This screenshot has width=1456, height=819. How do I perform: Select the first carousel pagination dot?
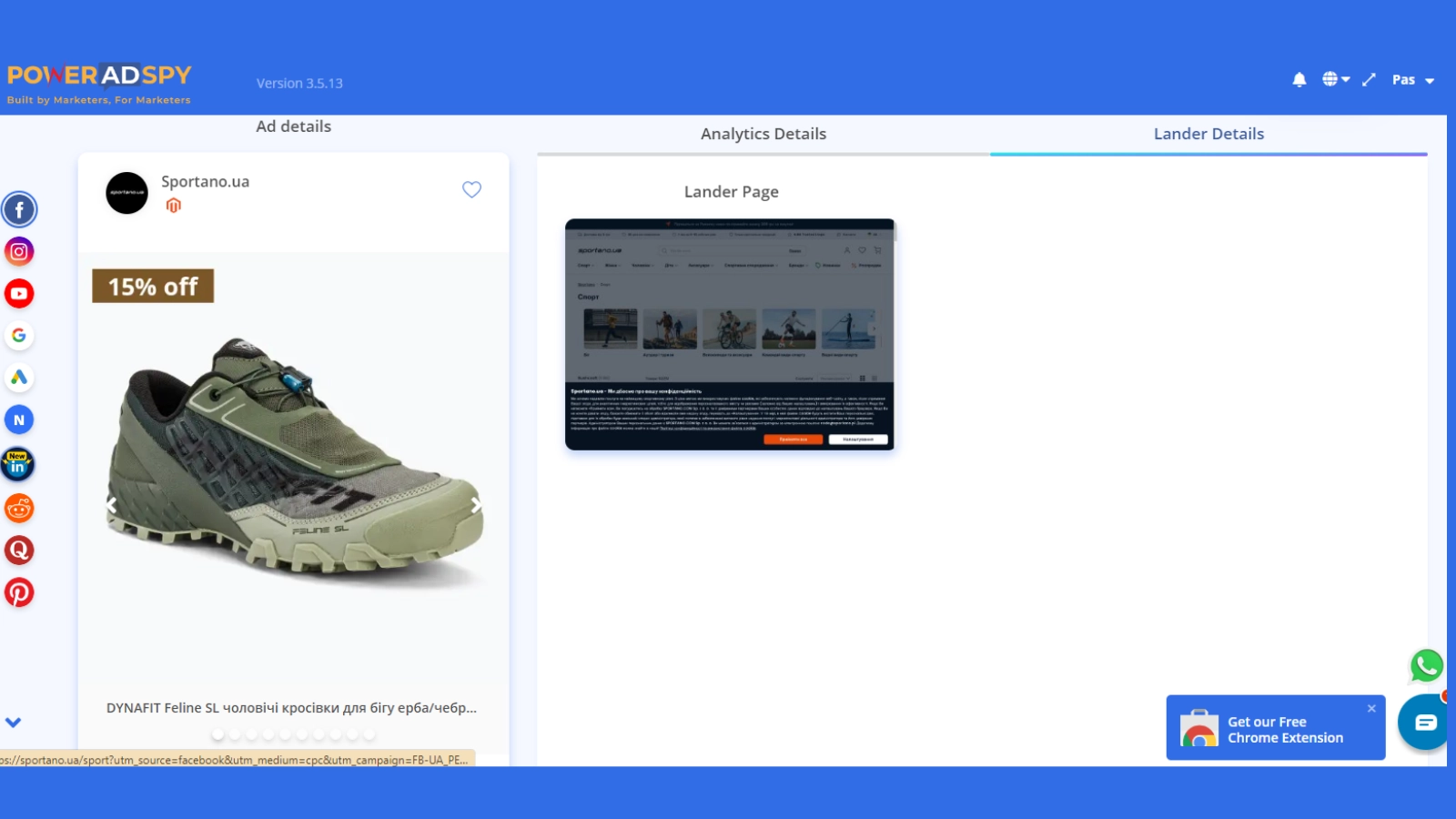(217, 734)
